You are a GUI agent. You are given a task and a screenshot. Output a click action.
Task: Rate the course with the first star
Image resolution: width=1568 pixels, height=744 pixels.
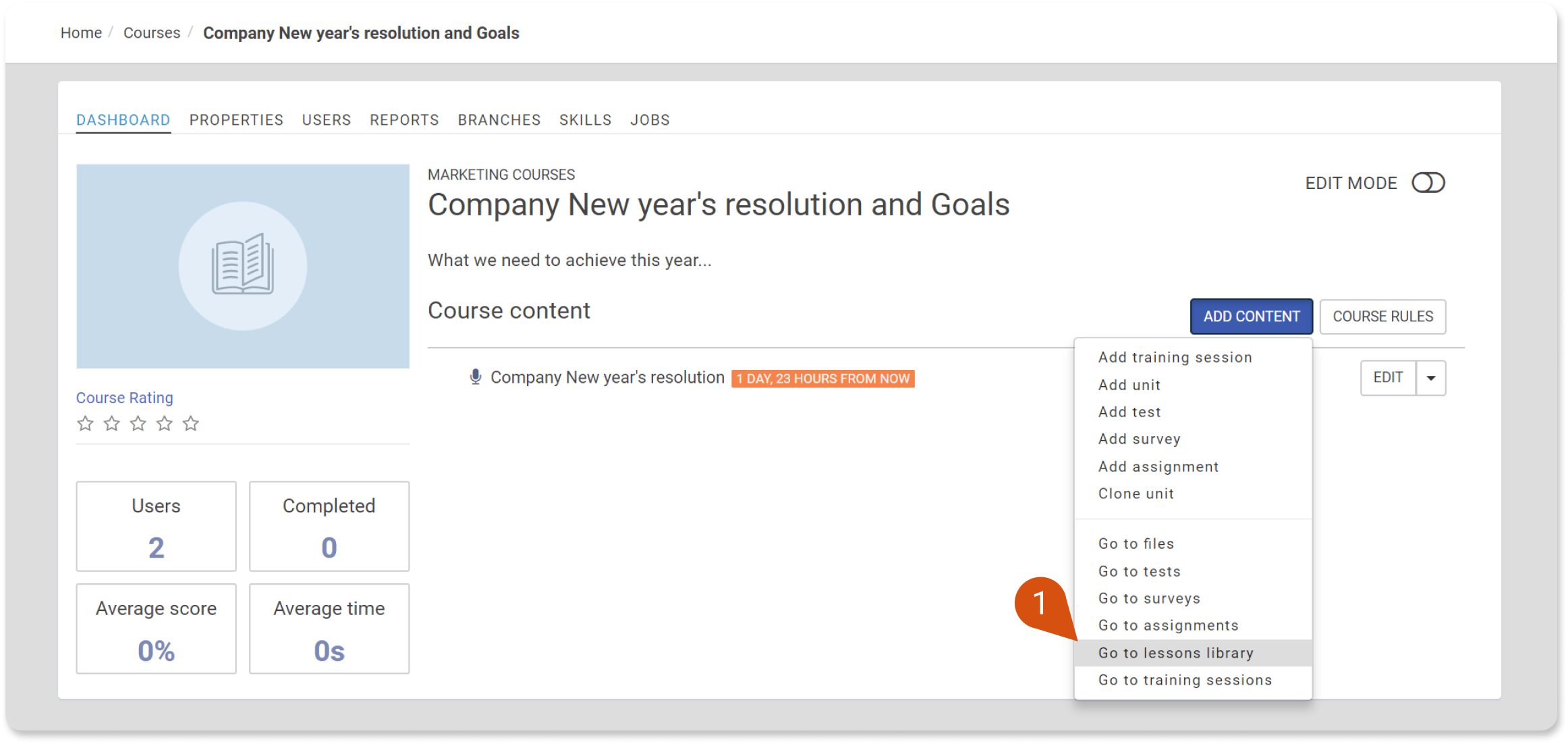pyautogui.click(x=85, y=423)
